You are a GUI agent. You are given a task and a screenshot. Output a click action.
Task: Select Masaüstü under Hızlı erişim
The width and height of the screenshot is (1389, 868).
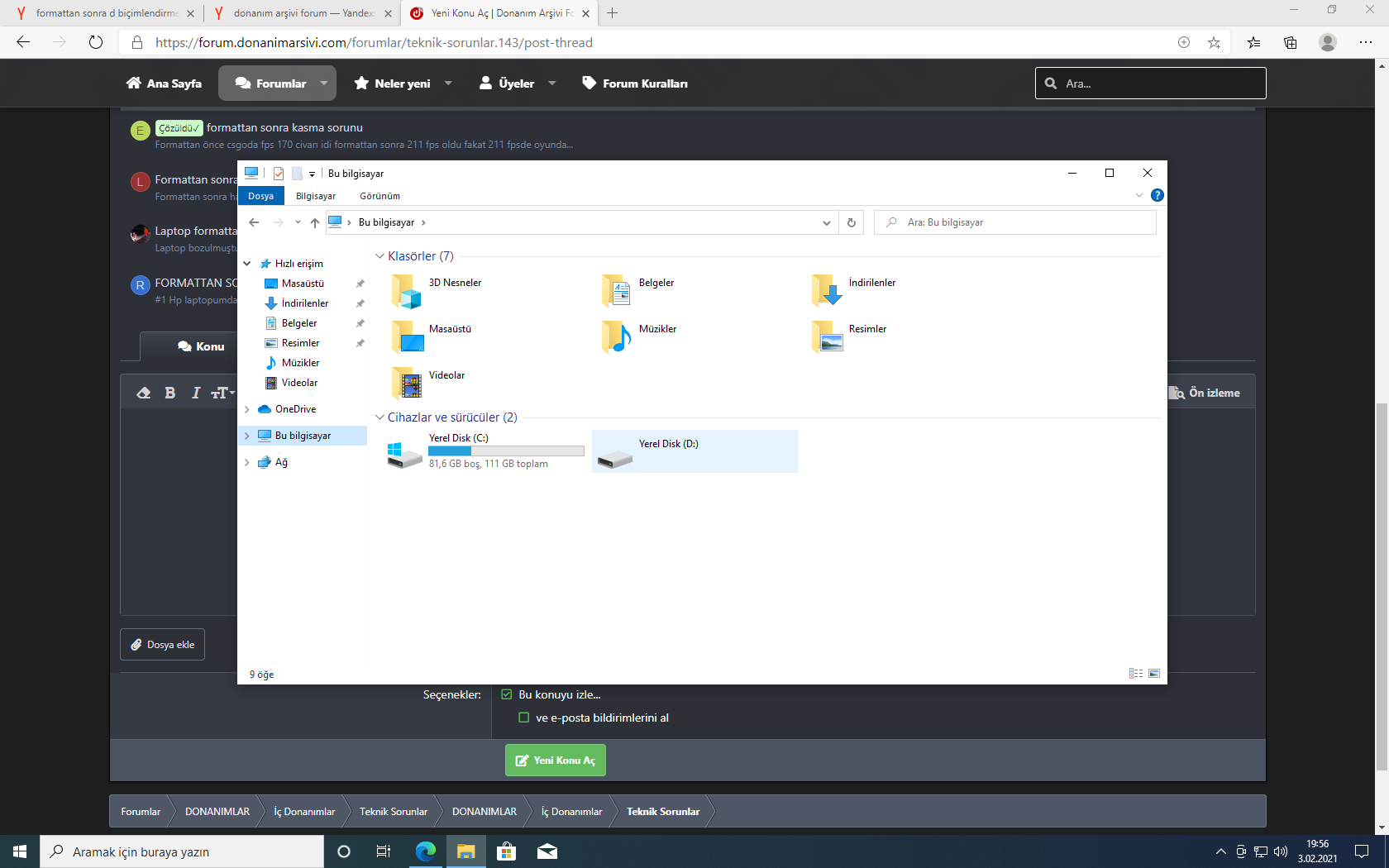pyautogui.click(x=303, y=284)
